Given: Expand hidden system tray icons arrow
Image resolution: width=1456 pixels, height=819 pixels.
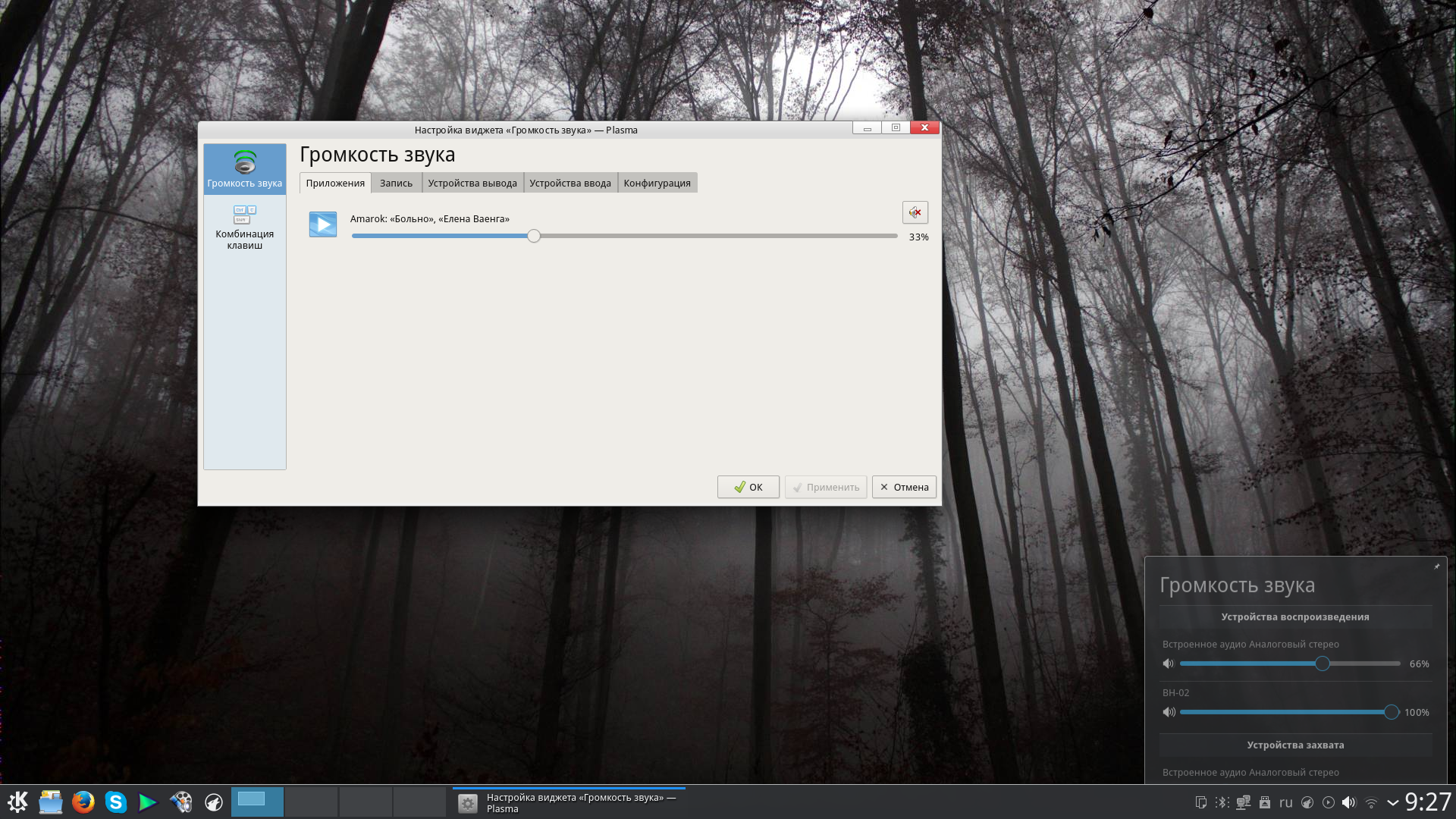Looking at the screenshot, I should (1392, 802).
